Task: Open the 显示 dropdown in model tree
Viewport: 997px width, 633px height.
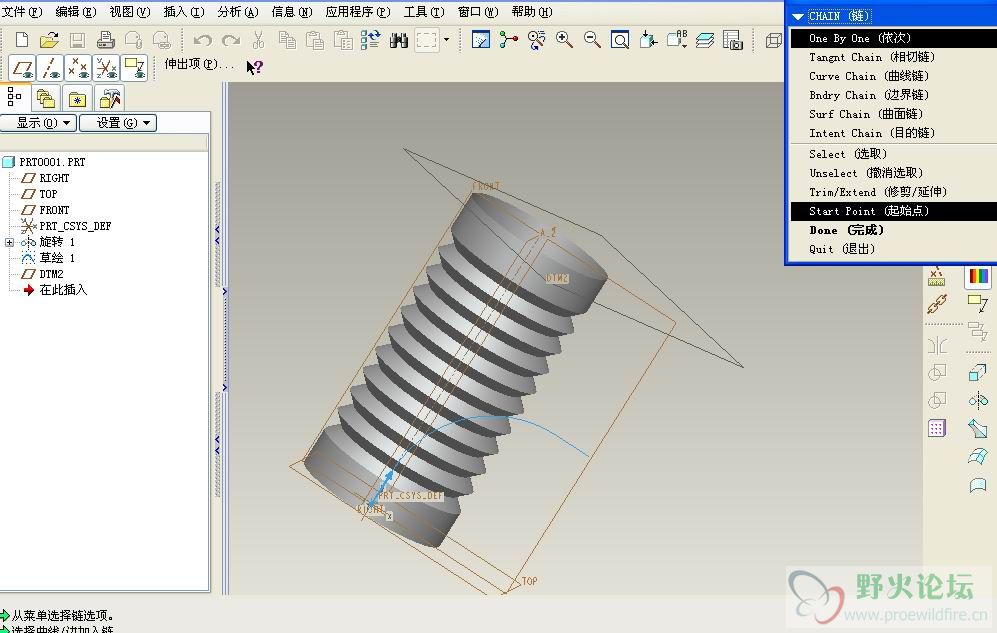Action: pos(38,123)
